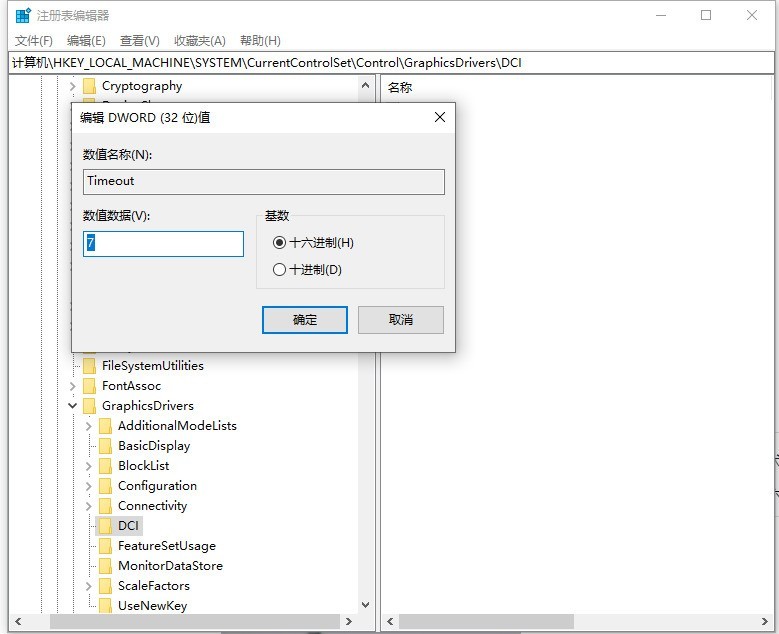Select the BasicDisplay tree item
Image resolution: width=779 pixels, height=634 pixels.
point(154,446)
